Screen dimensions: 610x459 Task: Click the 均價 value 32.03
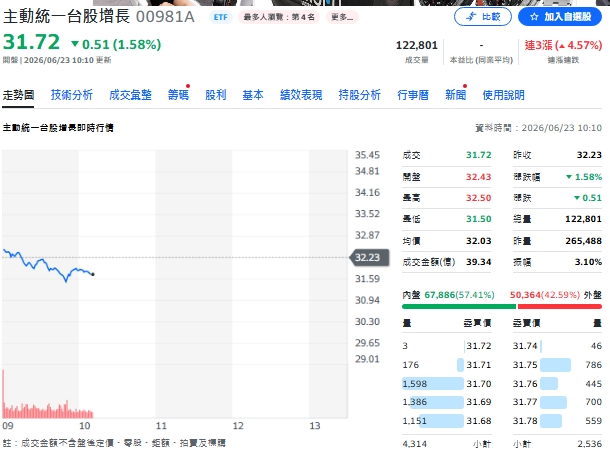pyautogui.click(x=479, y=241)
